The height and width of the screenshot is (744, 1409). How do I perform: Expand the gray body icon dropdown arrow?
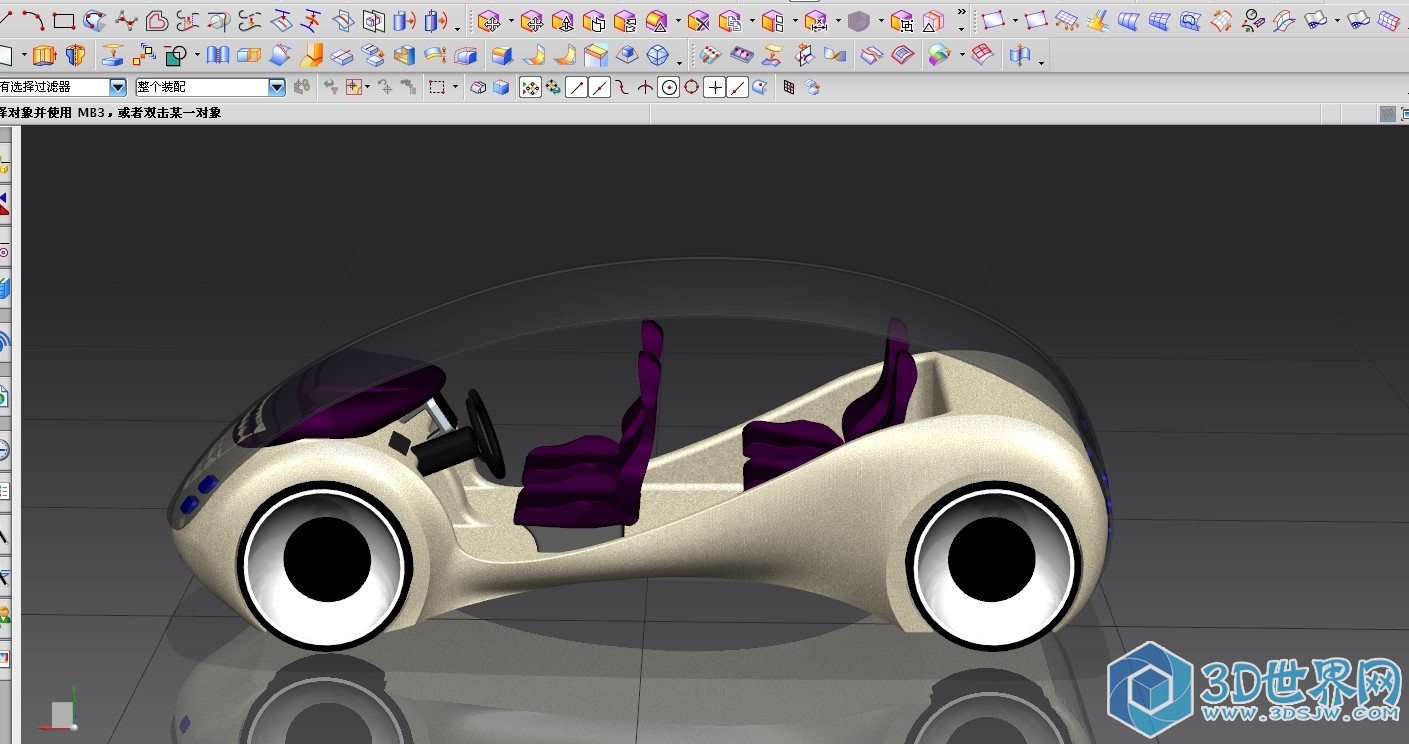click(x=880, y=21)
